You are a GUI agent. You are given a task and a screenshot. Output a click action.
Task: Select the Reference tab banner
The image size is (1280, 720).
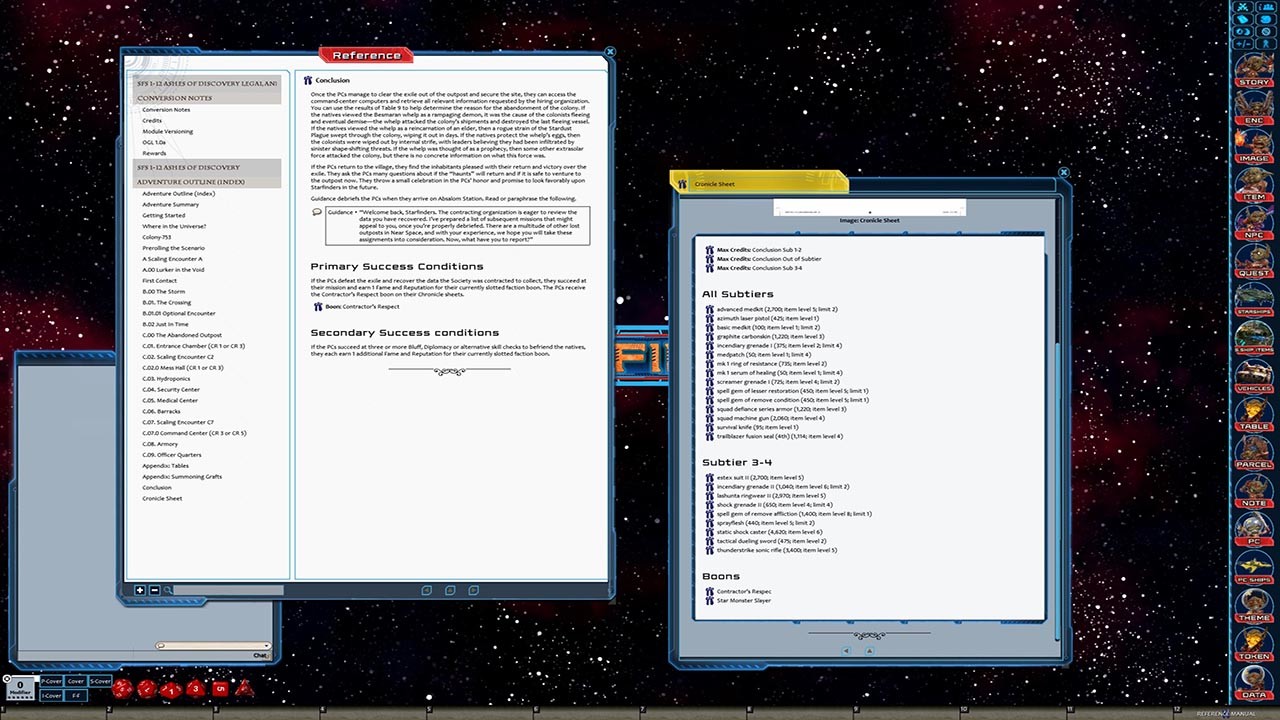(365, 55)
